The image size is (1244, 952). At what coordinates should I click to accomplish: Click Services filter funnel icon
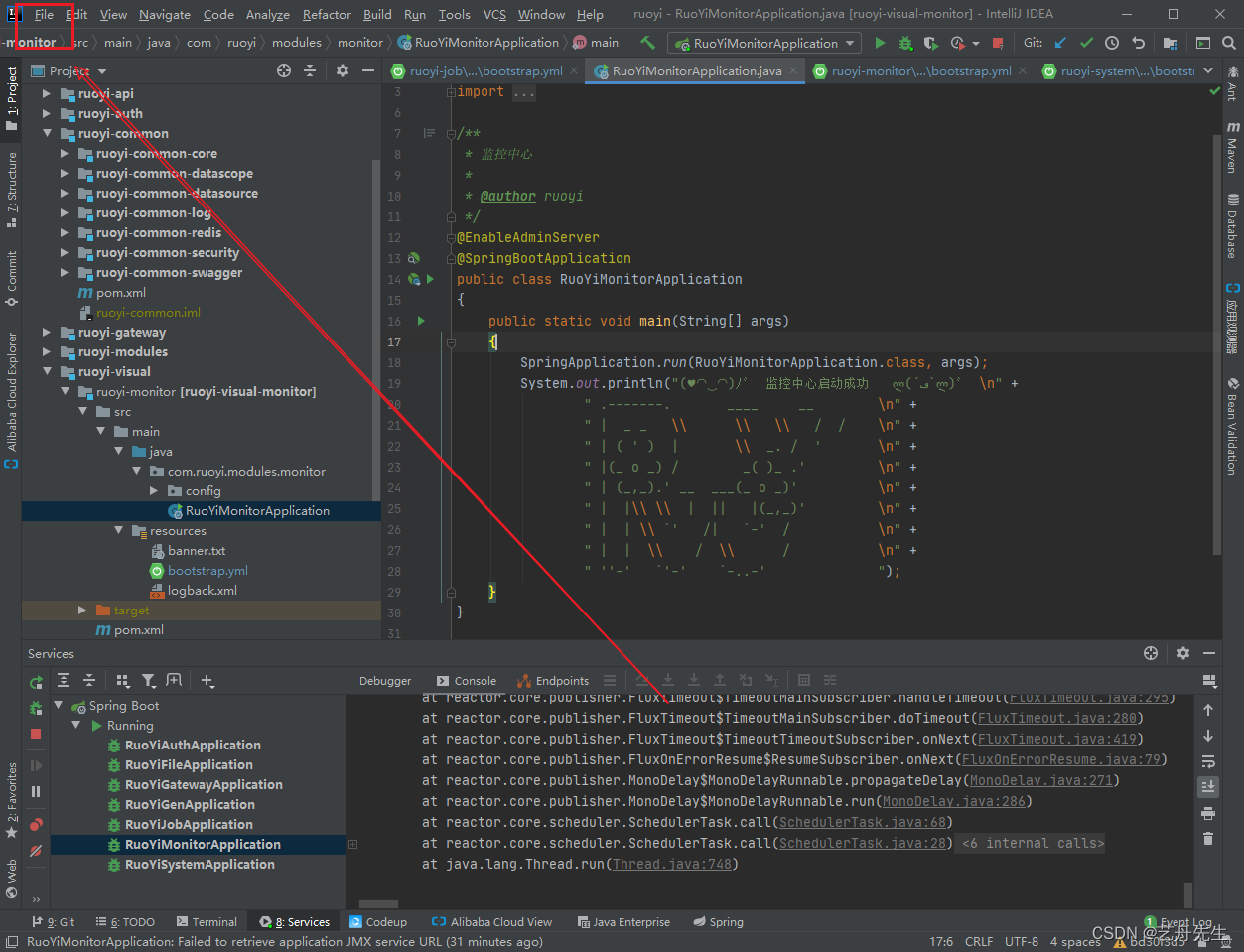(149, 680)
